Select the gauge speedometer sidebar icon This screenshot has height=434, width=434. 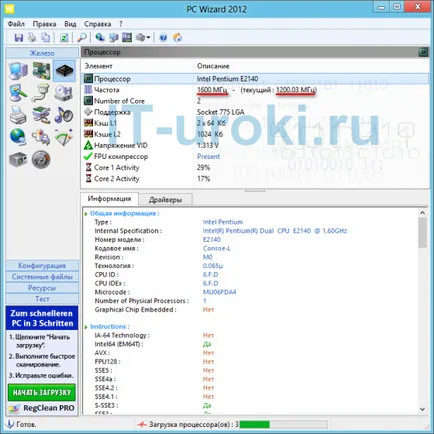tap(41, 159)
